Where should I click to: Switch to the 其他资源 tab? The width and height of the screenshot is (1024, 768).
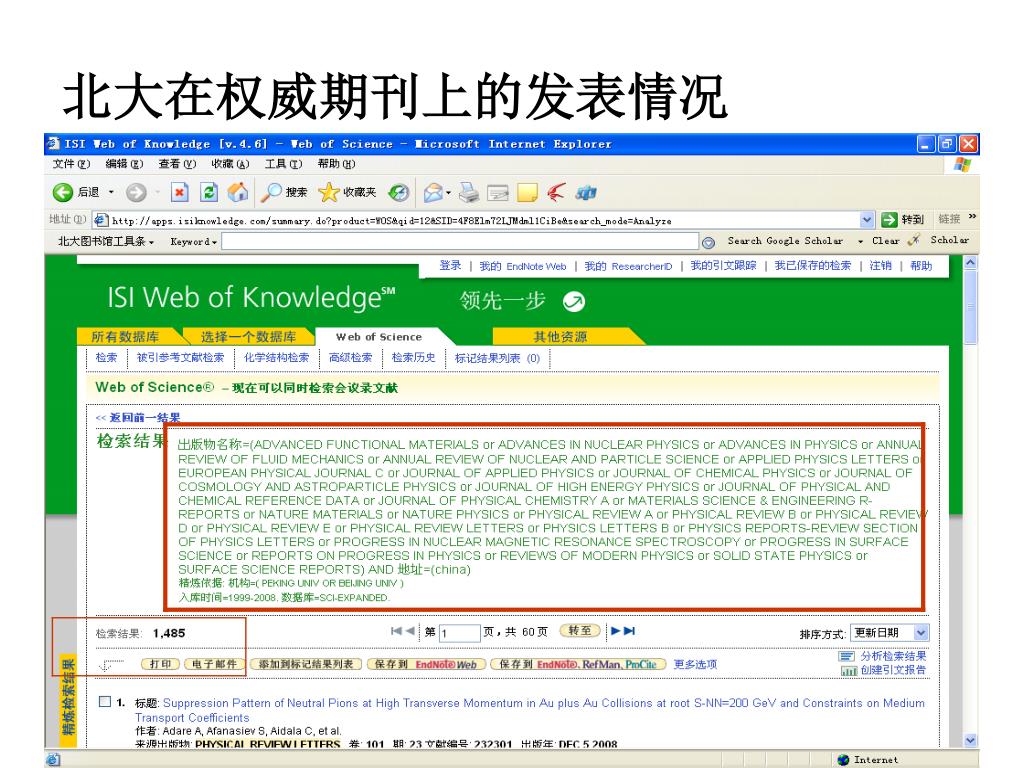tap(560, 336)
